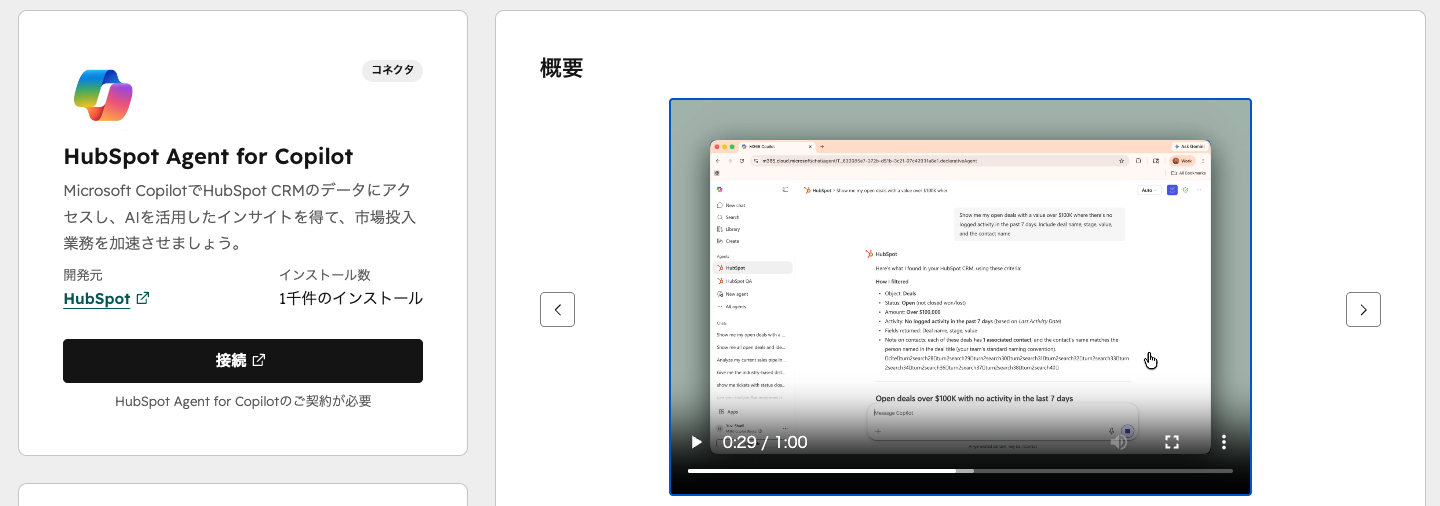1440x506 pixels.
Task: Click the Copilot logo icon
Action: coord(103,95)
